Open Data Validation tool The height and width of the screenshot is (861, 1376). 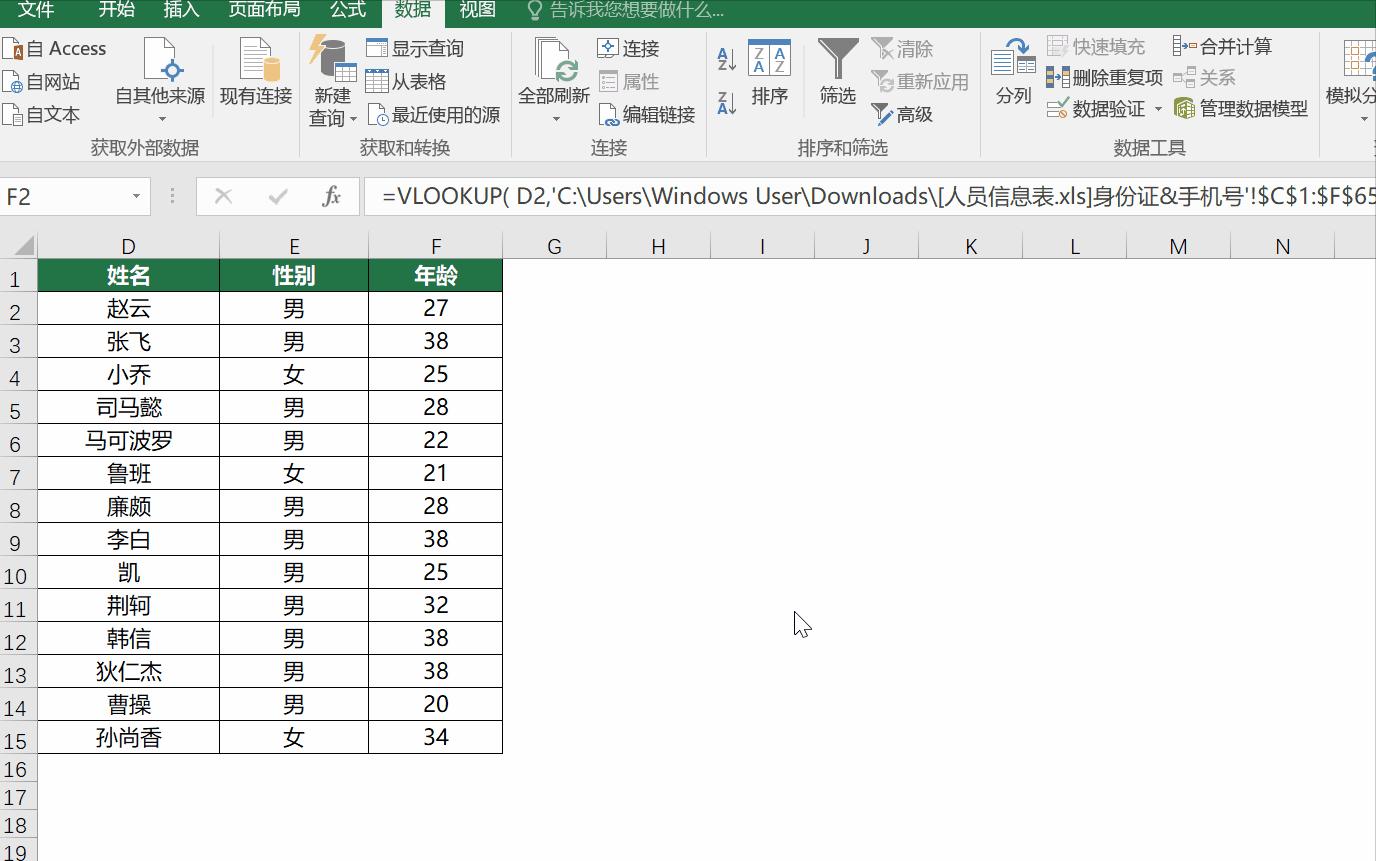click(1097, 108)
